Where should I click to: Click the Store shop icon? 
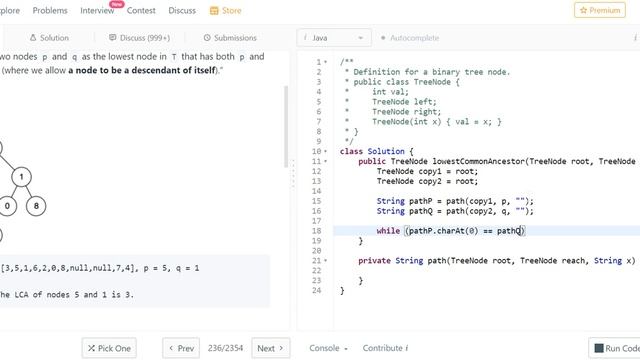(214, 11)
